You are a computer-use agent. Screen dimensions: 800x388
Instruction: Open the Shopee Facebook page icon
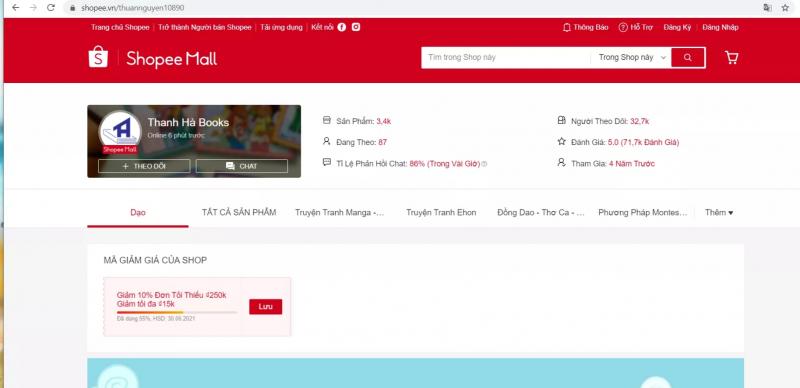tap(342, 28)
